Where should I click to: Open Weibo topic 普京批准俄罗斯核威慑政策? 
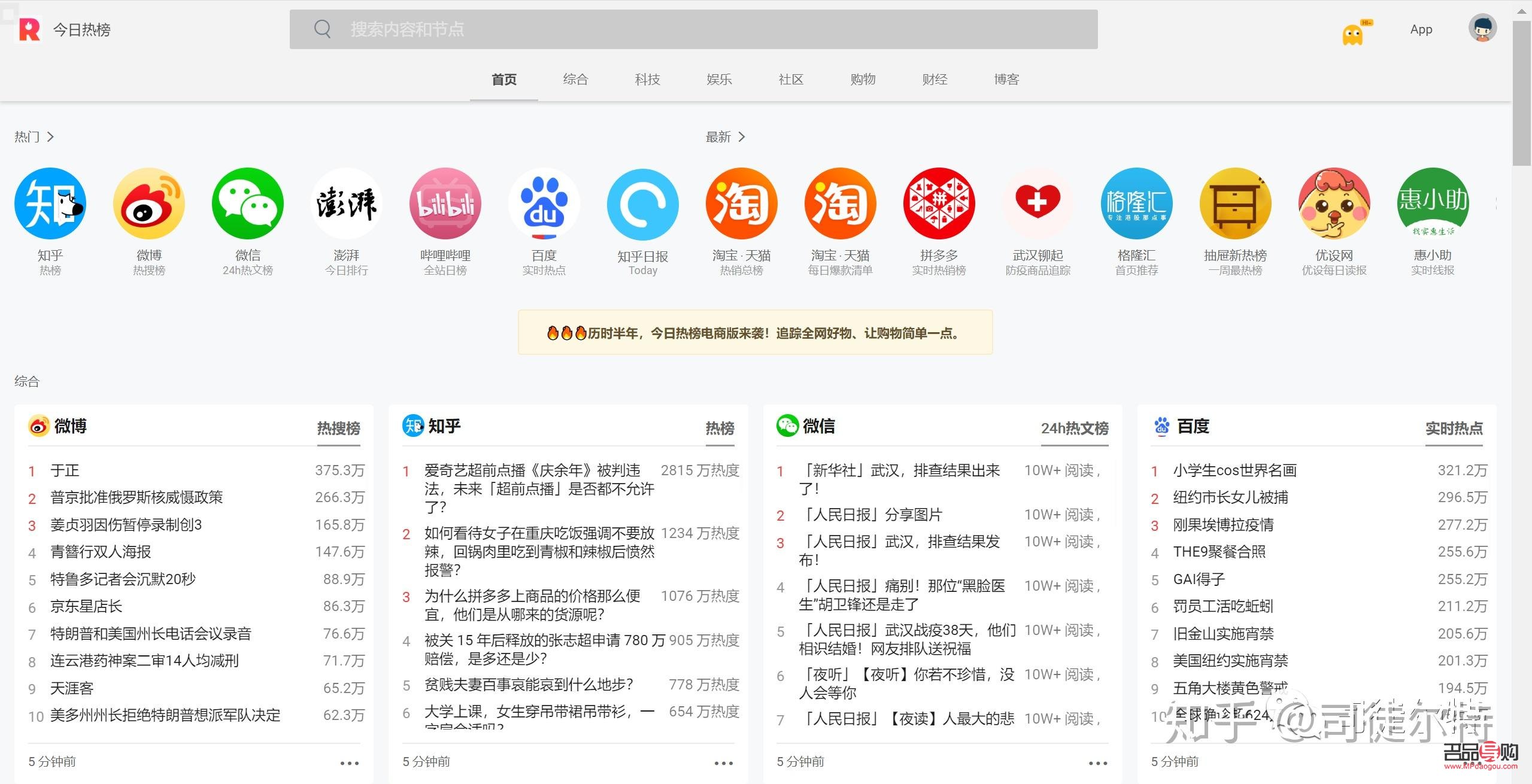point(136,497)
